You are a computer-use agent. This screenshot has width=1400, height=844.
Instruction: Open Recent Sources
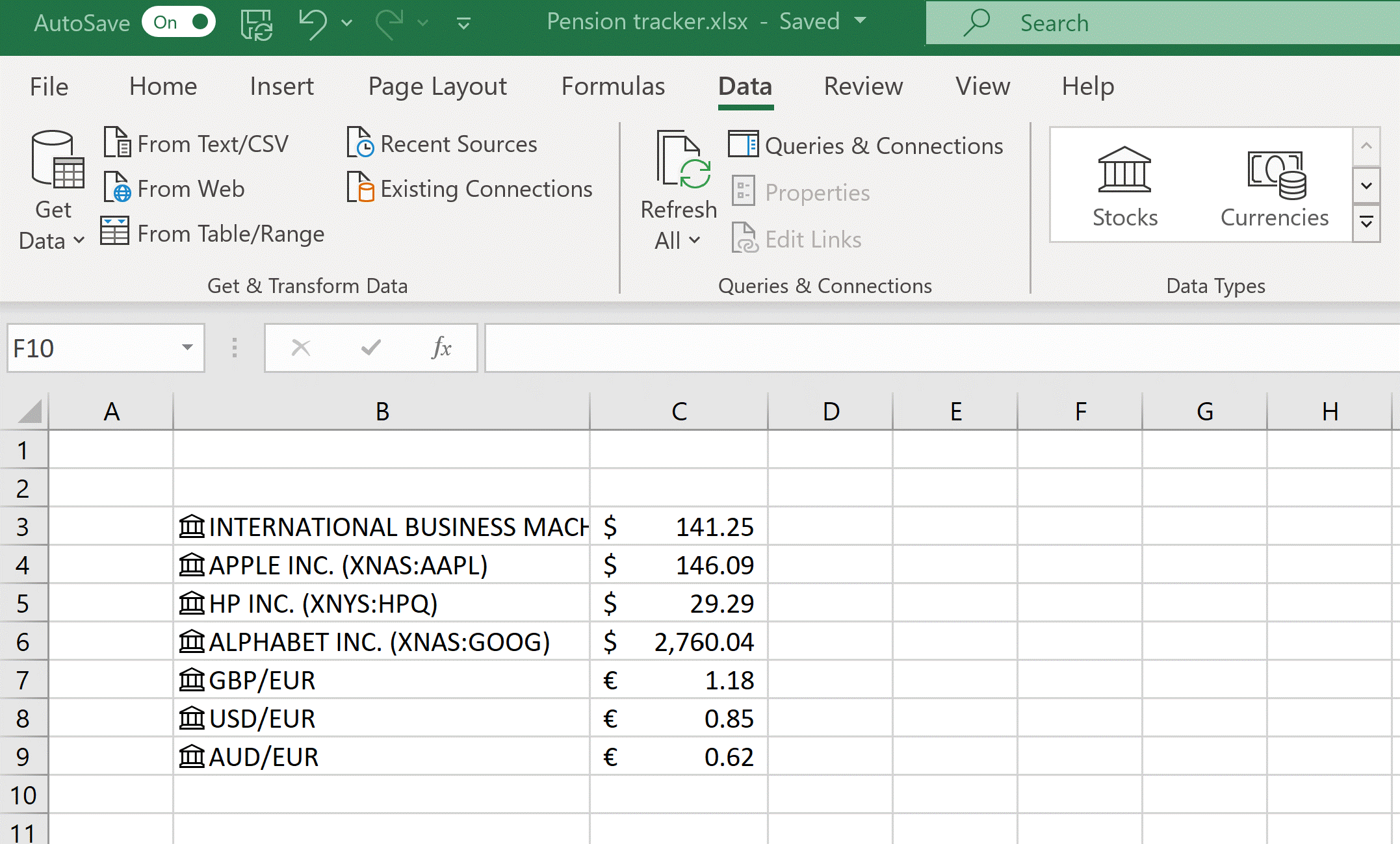[x=442, y=144]
